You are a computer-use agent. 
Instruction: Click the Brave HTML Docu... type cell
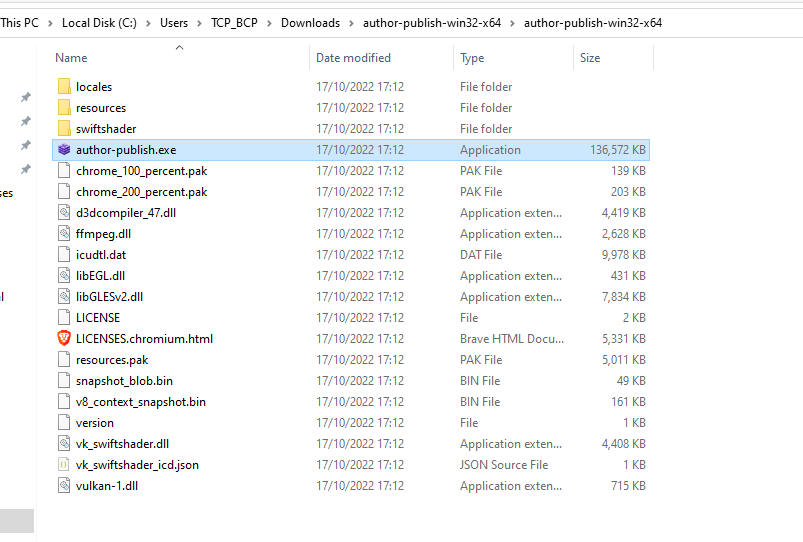point(512,339)
